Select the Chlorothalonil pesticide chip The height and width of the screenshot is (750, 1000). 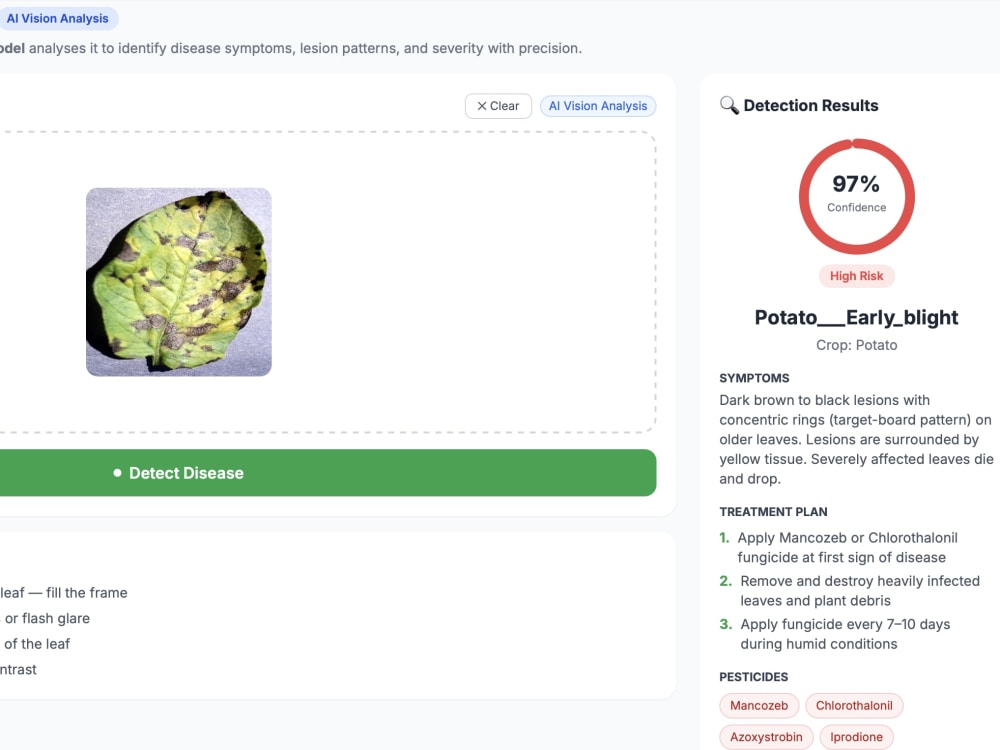pyautogui.click(x=854, y=705)
